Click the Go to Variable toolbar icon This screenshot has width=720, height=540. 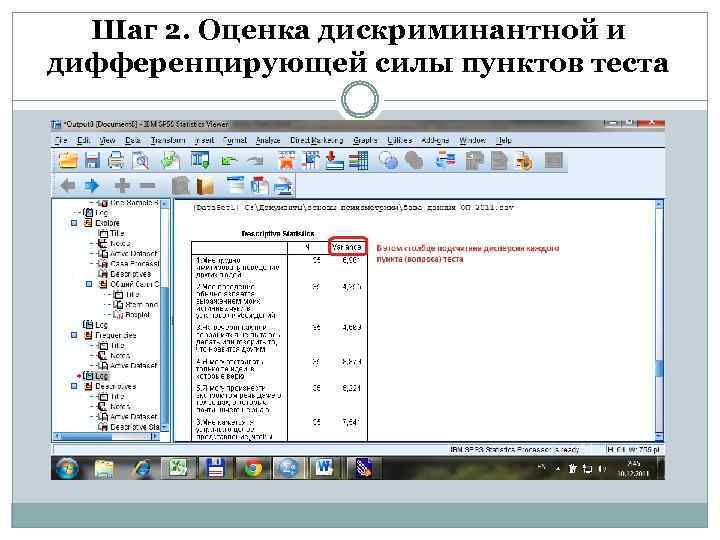coord(334,161)
